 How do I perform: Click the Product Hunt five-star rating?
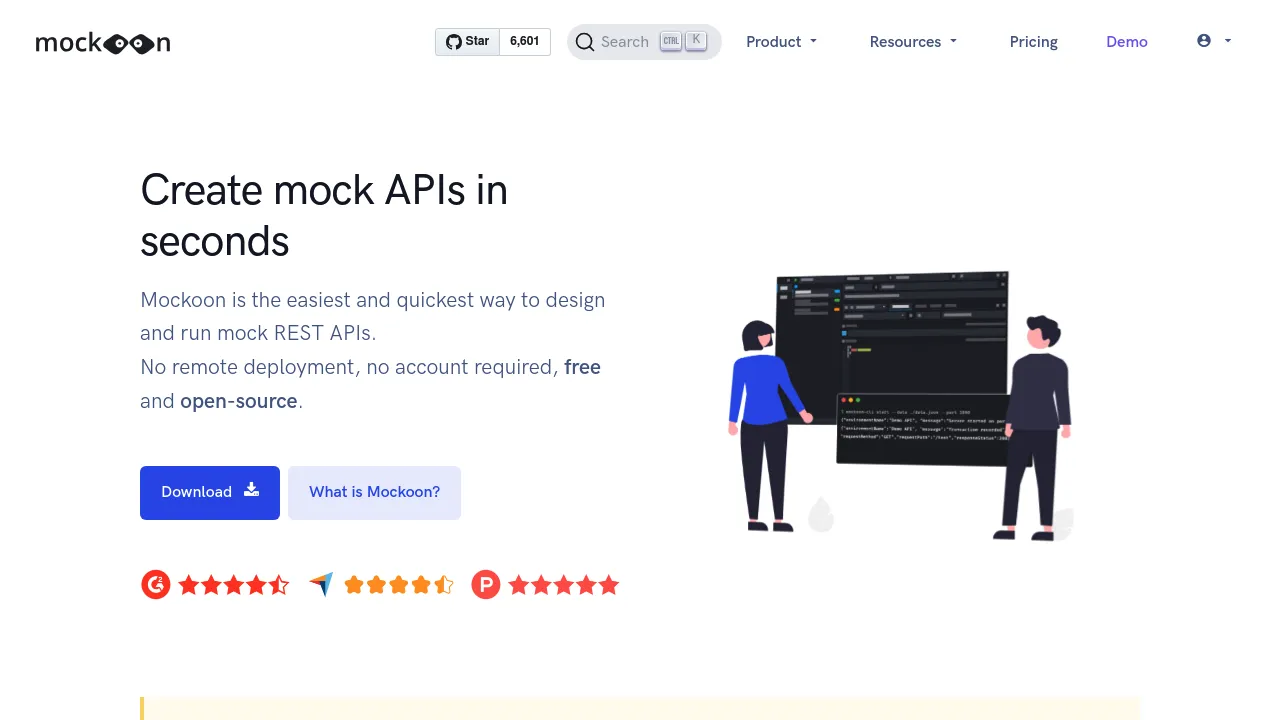pos(564,585)
